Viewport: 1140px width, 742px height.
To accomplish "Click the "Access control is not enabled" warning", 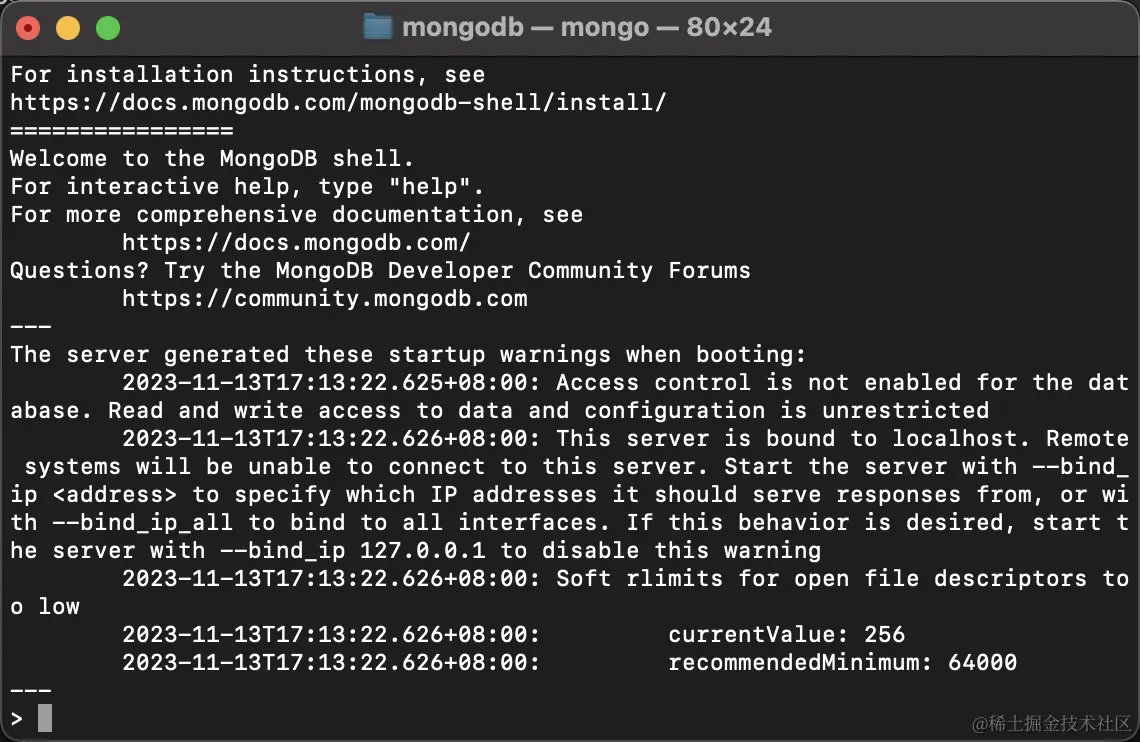I will click(x=750, y=382).
